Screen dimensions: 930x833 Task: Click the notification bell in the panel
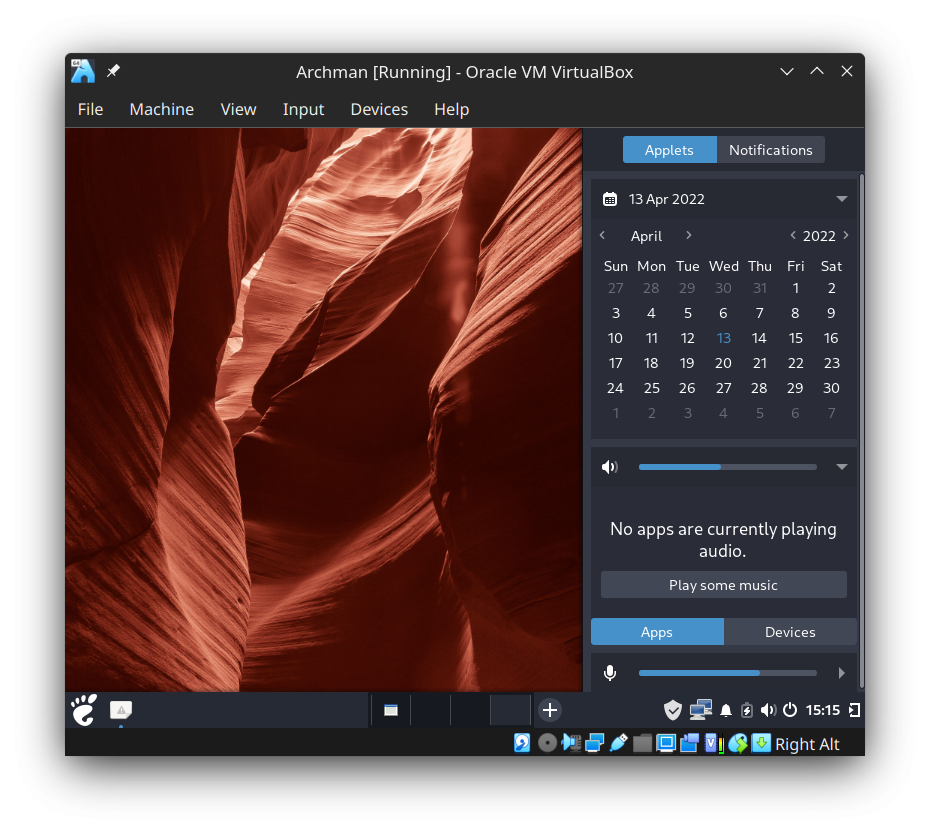[x=726, y=710]
